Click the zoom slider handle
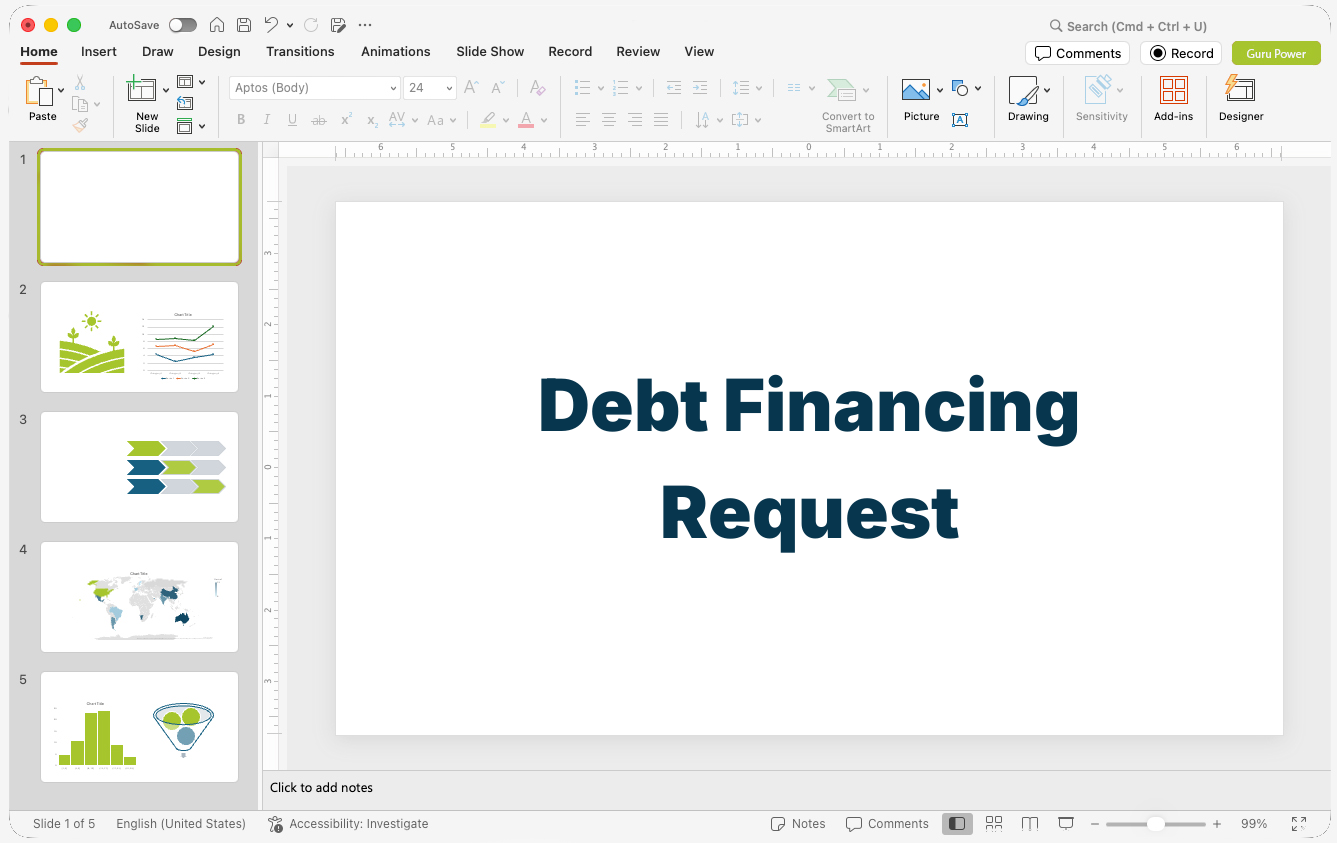Viewport: 1337px width, 843px height. (1155, 824)
